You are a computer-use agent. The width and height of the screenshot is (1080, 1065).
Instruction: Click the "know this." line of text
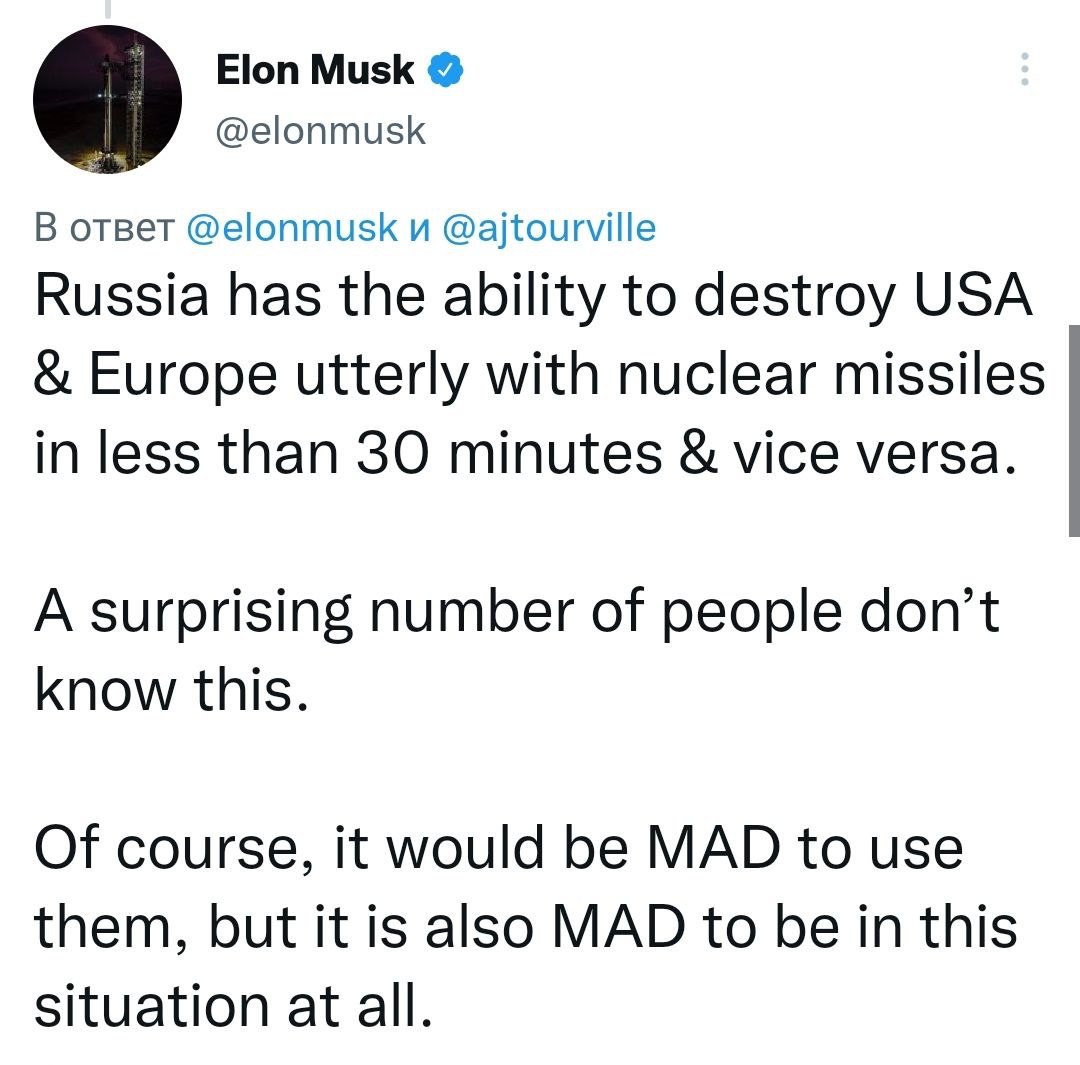coord(168,690)
